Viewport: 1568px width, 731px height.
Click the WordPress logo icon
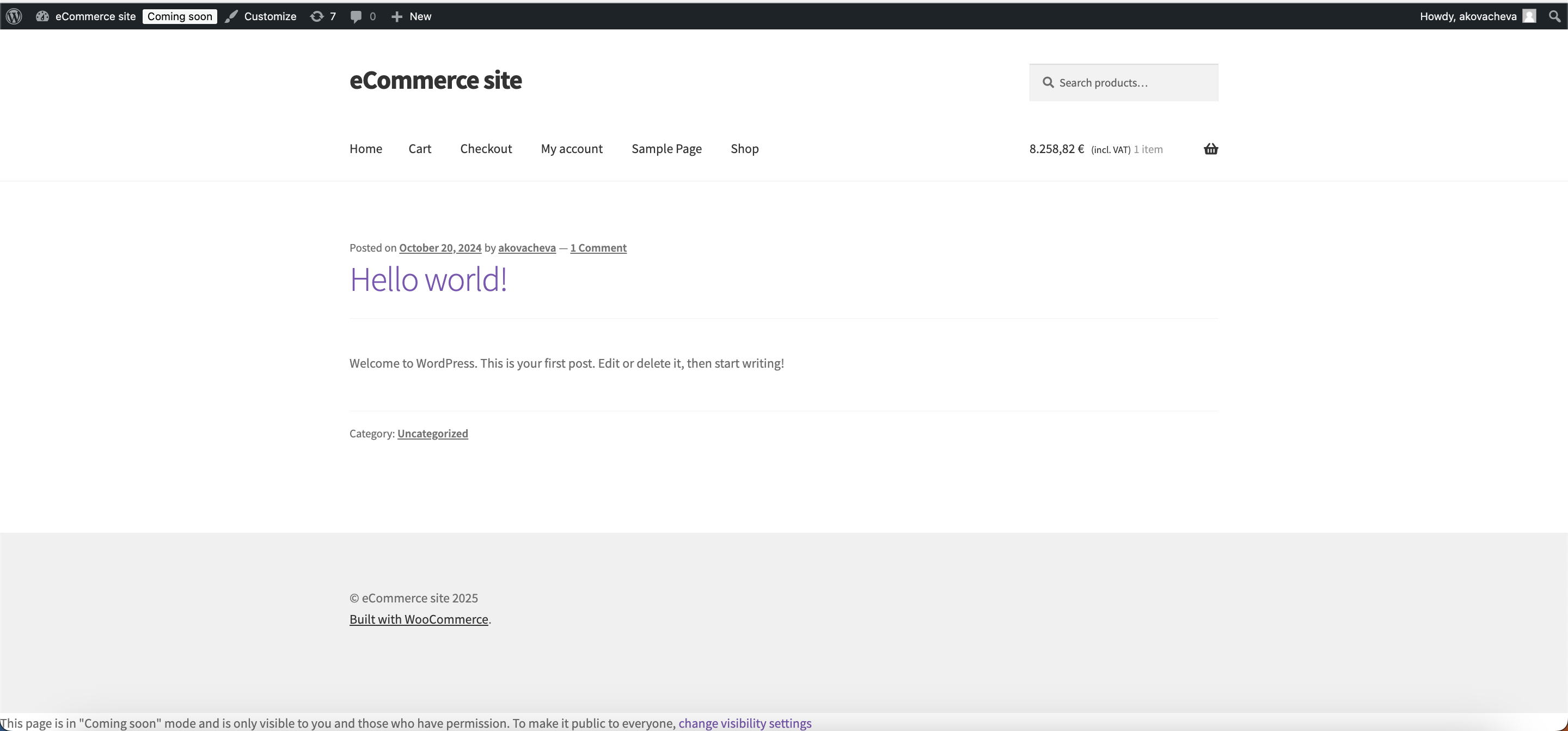coord(14,16)
